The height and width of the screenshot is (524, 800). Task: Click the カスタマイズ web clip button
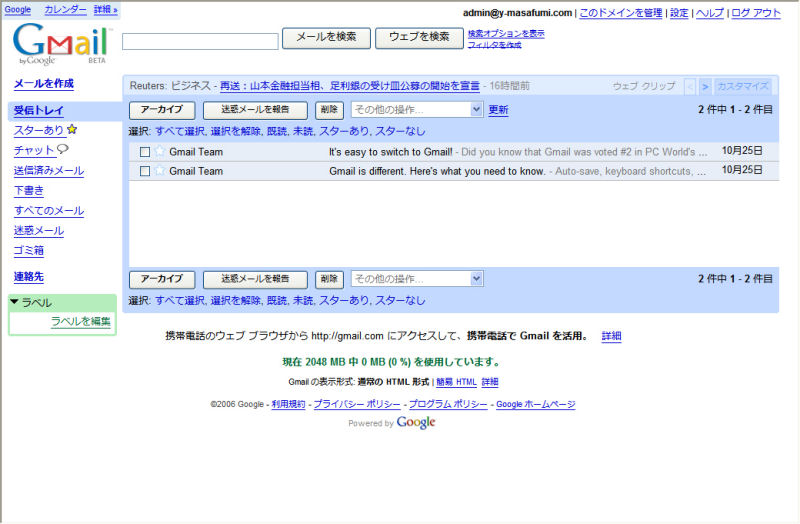click(743, 86)
